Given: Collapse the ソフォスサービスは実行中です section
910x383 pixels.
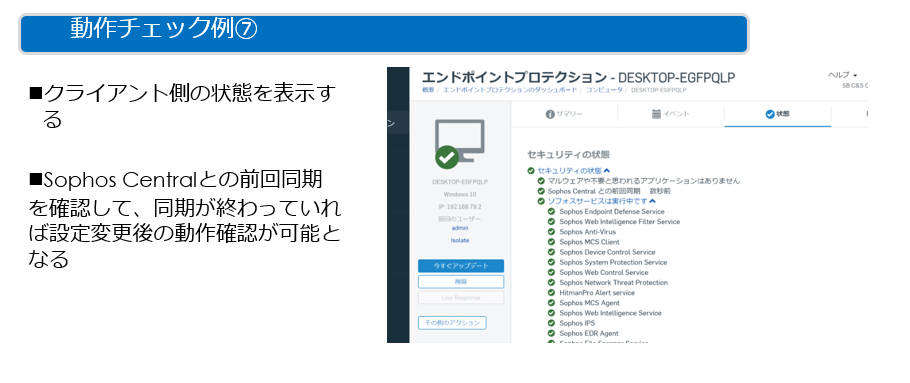Looking at the screenshot, I should [652, 201].
